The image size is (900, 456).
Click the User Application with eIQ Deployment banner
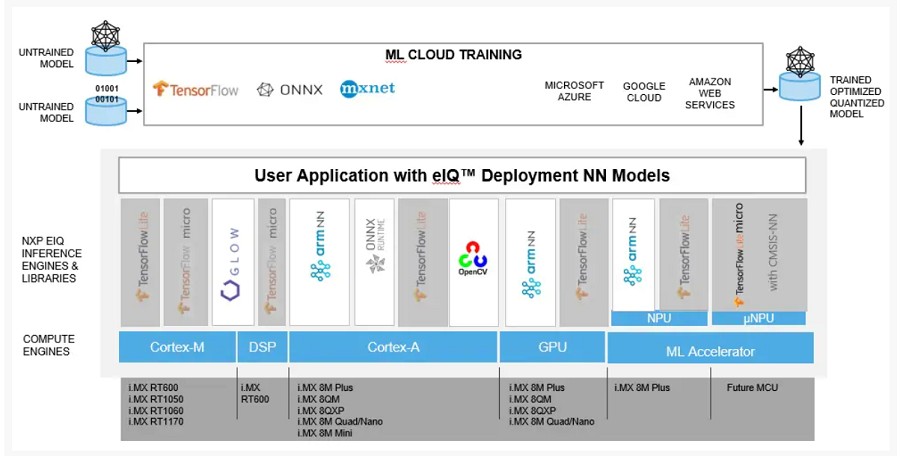click(x=462, y=175)
